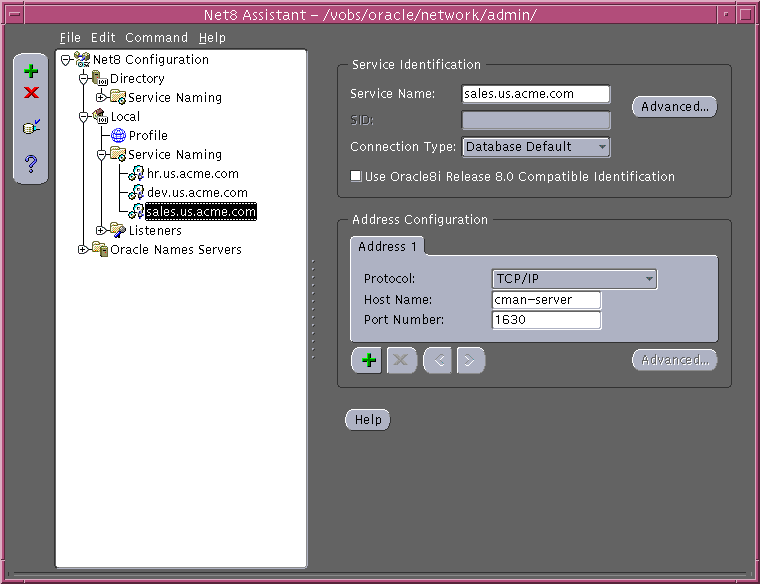Open the Protocol TCP/IP dropdown
760x584 pixels.
point(574,279)
